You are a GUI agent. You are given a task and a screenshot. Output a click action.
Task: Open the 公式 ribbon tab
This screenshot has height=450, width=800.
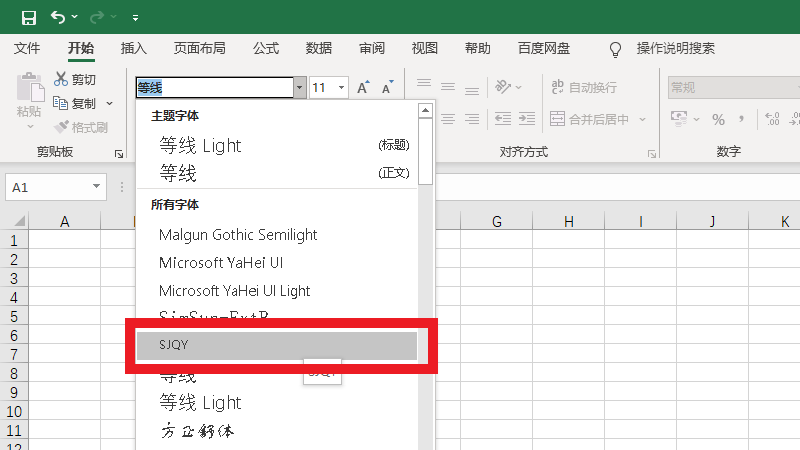click(266, 48)
